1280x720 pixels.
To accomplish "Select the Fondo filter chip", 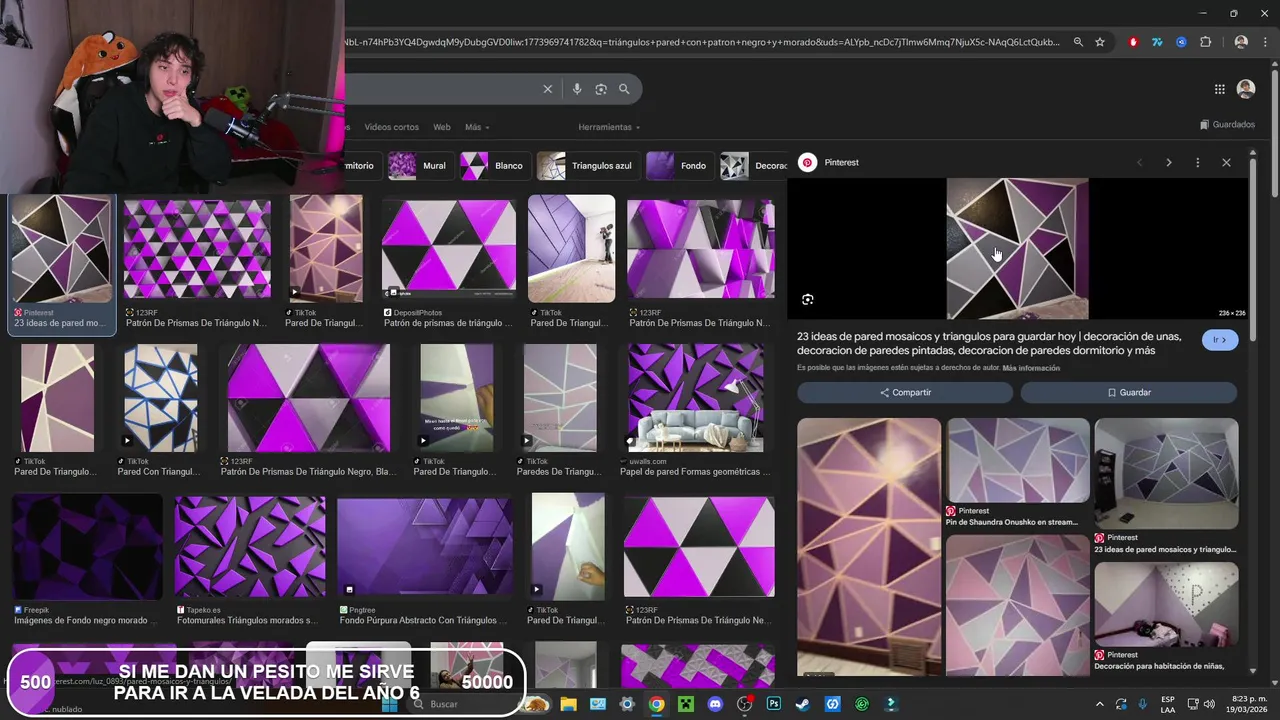I will tap(679, 166).
